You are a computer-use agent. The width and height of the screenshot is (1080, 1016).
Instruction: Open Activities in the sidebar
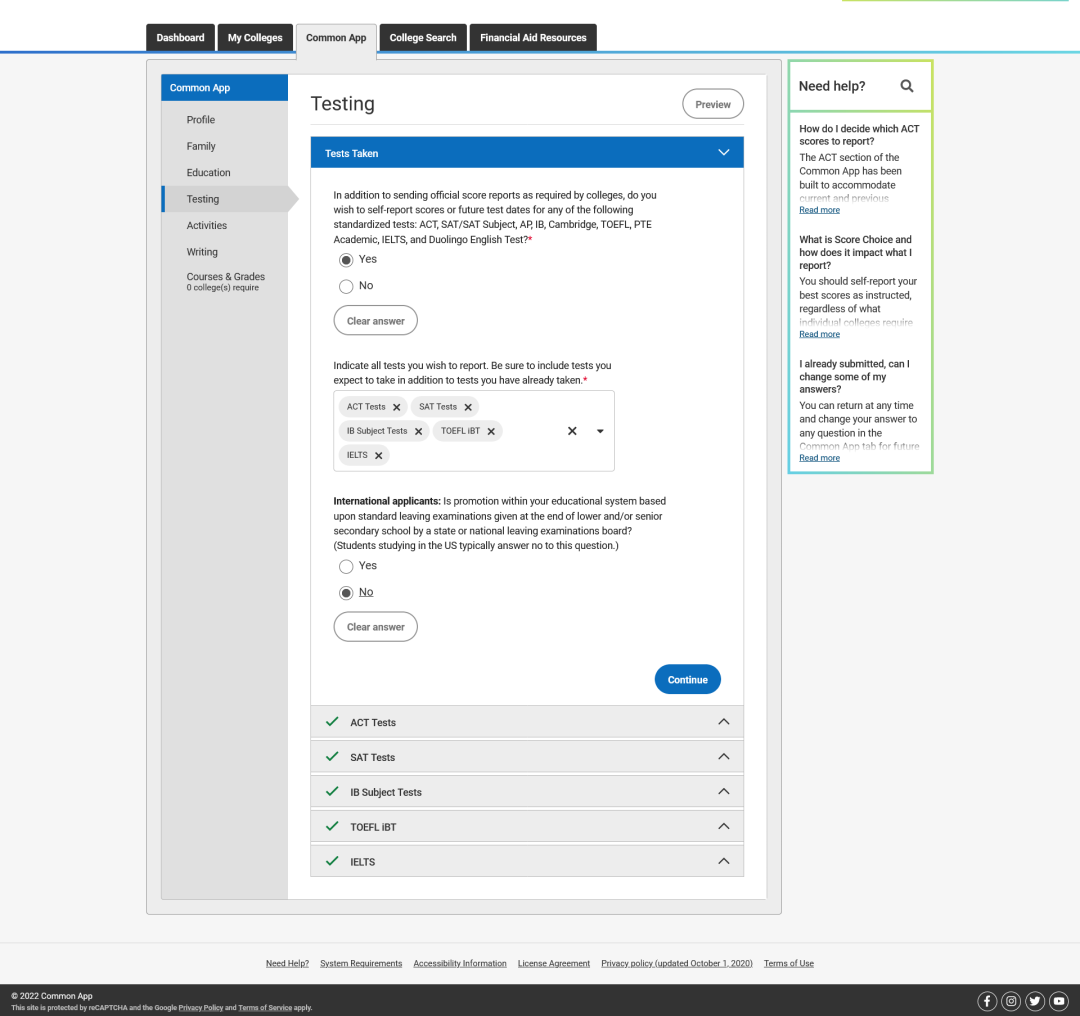(x=207, y=225)
